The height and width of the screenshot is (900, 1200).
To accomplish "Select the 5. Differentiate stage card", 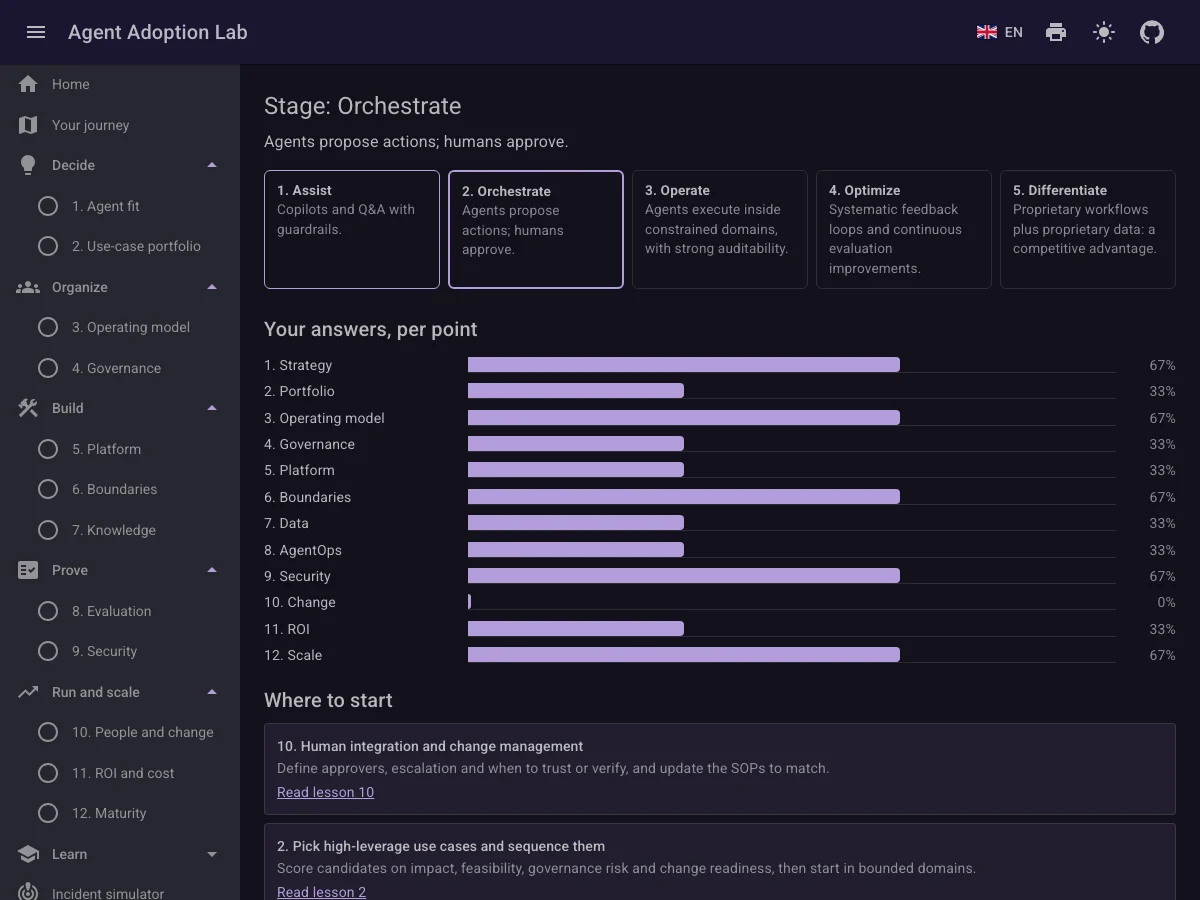I will [x=1088, y=229].
